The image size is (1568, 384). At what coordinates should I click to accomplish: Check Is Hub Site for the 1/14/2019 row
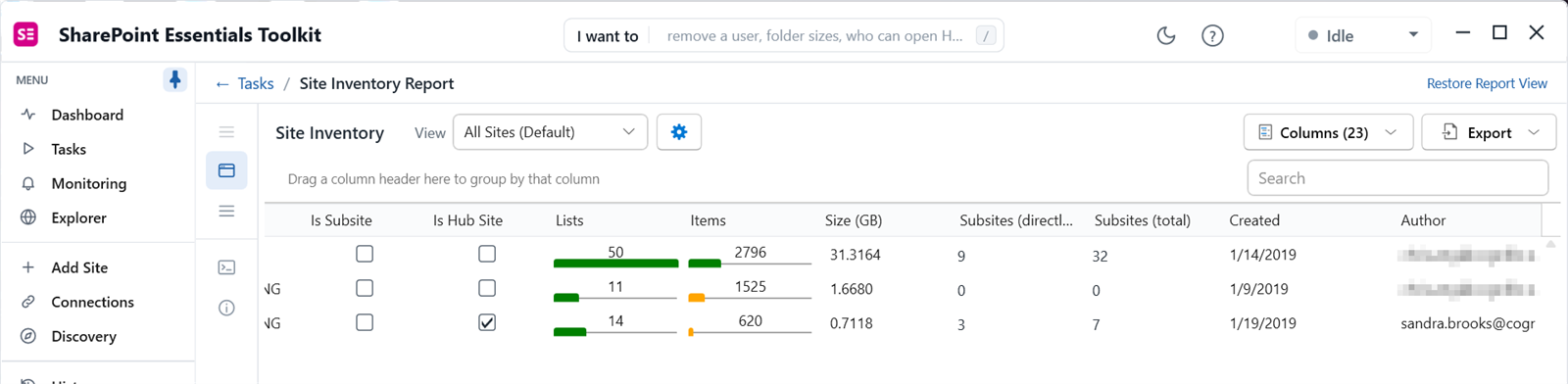(487, 254)
